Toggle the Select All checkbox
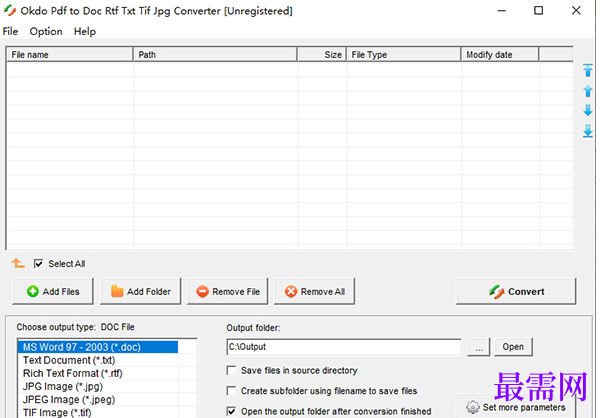The image size is (606, 418). tap(38, 263)
